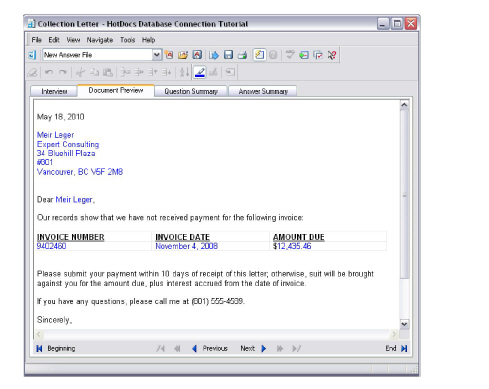
Task: Click the pointer with red question mark icon
Action: tap(332, 55)
